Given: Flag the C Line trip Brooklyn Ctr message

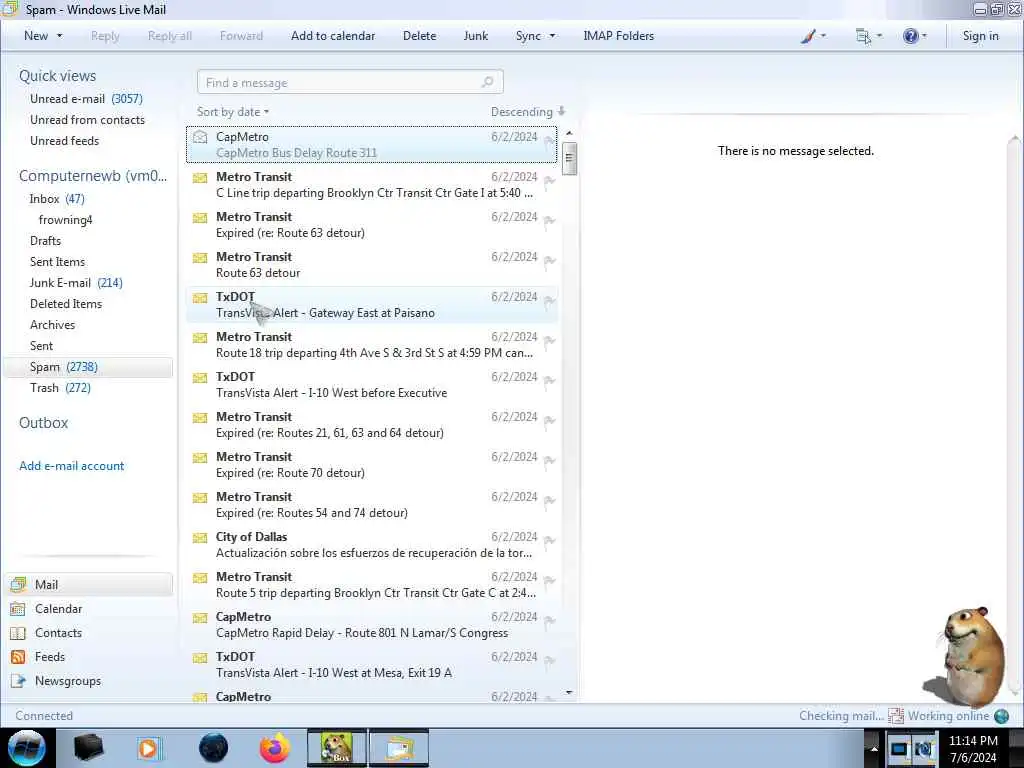Looking at the screenshot, I should point(549,181).
